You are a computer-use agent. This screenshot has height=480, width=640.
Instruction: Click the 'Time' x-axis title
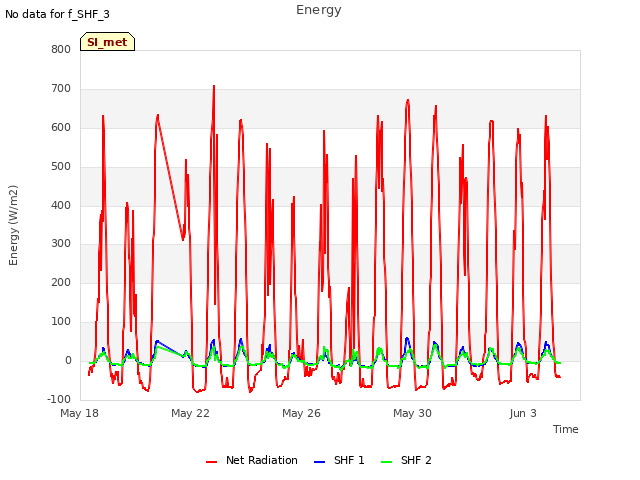tap(566, 429)
